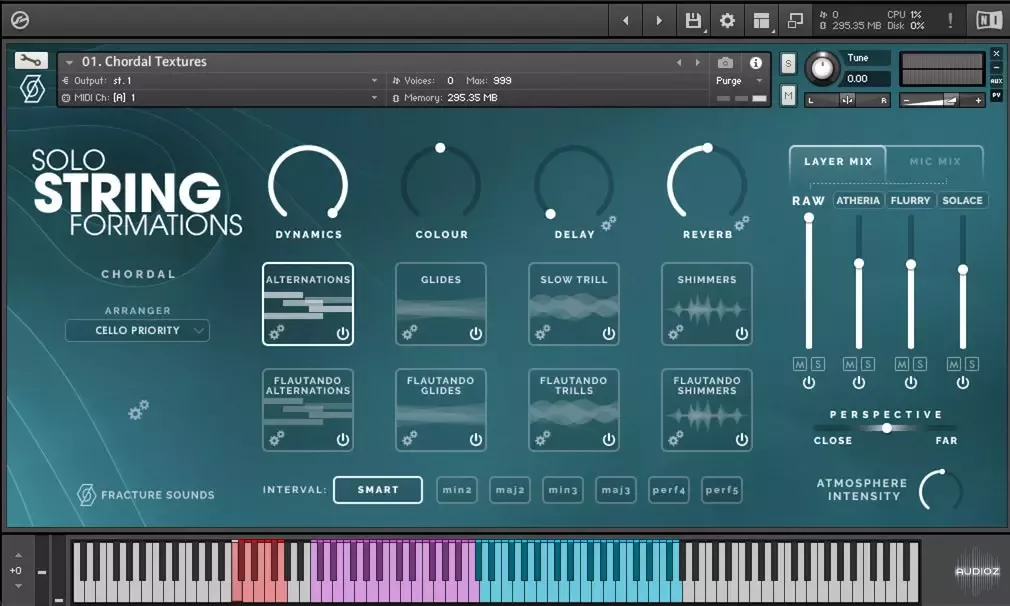Show the instrument info icon
This screenshot has width=1010, height=606.
tap(756, 62)
